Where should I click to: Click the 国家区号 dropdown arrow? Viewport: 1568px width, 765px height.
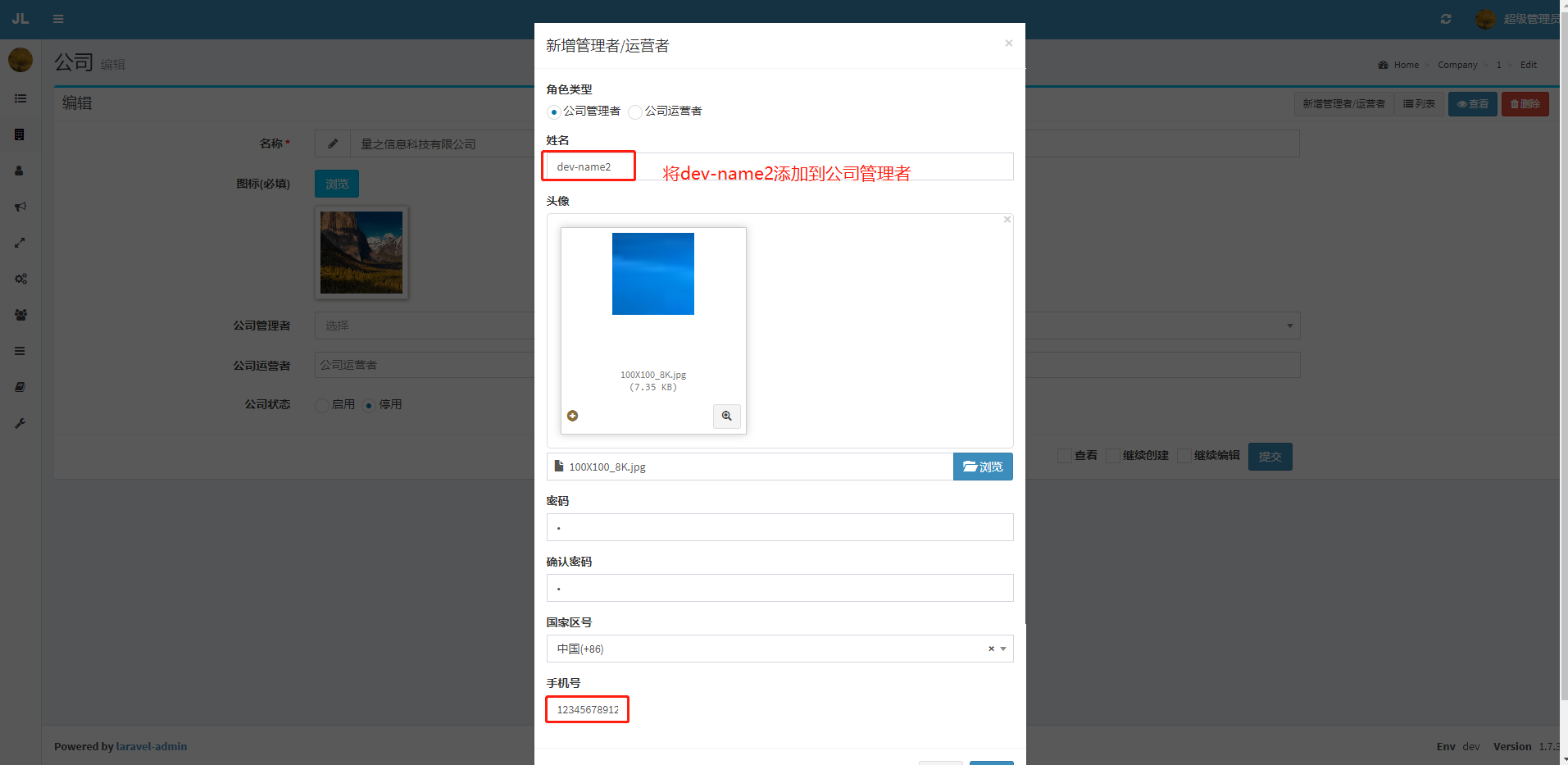click(x=1003, y=649)
